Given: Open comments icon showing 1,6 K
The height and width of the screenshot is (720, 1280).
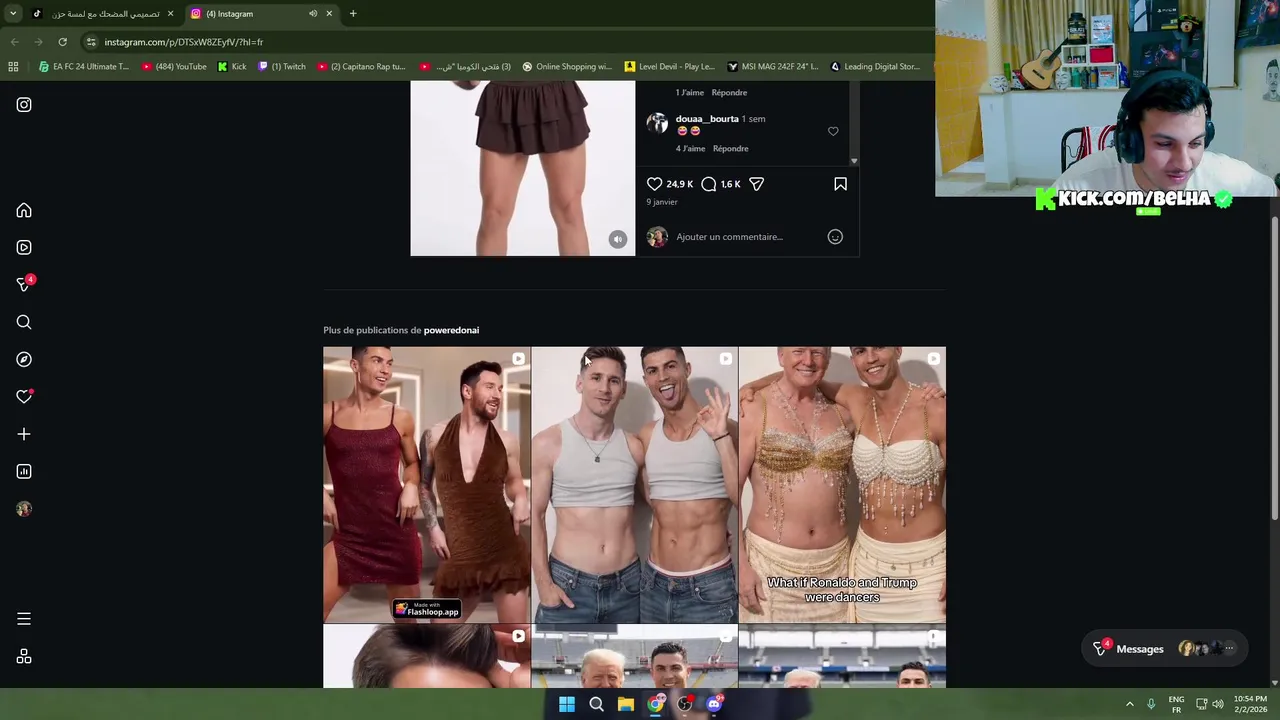Looking at the screenshot, I should click(x=709, y=184).
